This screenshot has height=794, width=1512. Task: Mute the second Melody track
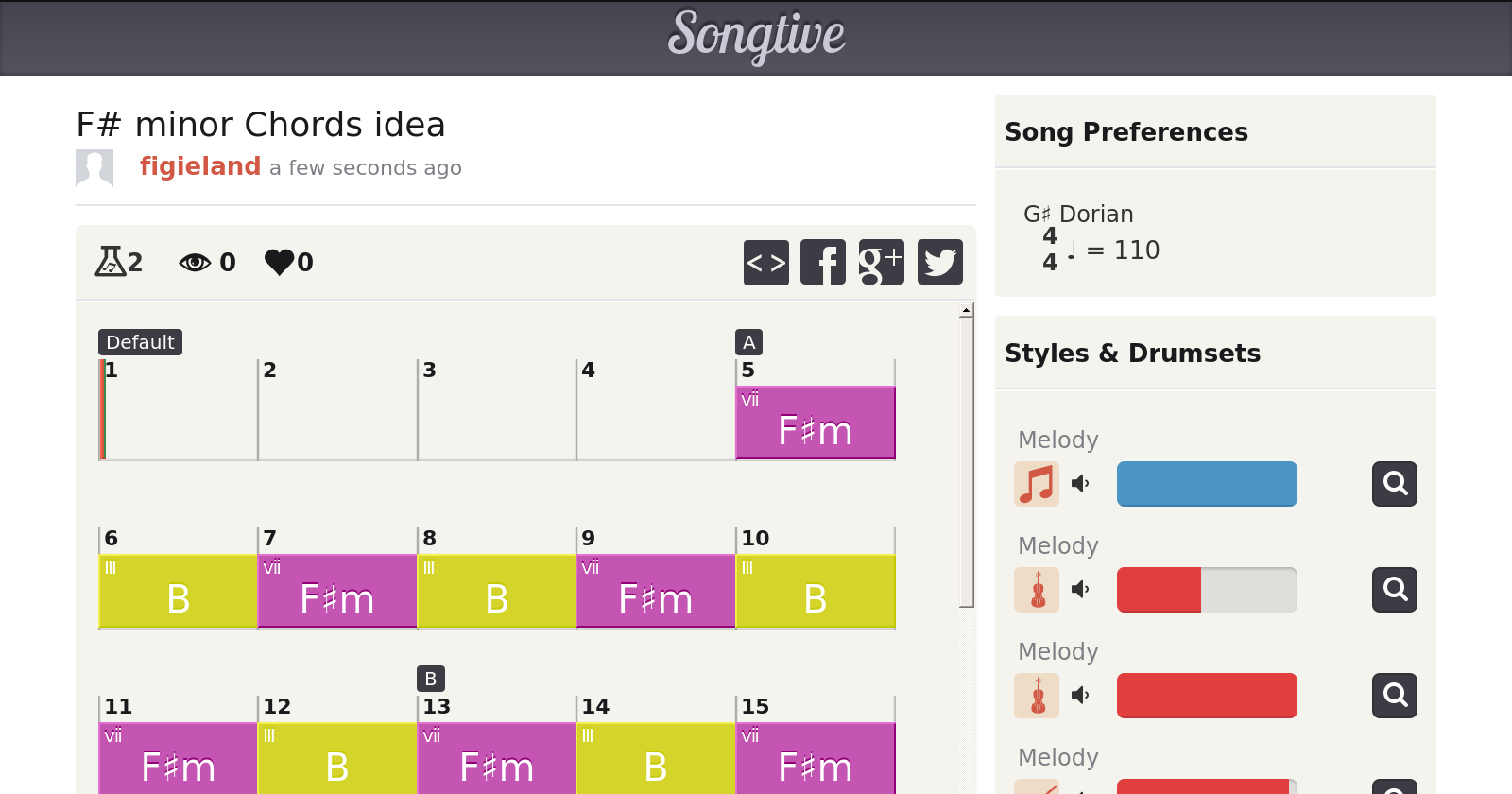coord(1080,590)
